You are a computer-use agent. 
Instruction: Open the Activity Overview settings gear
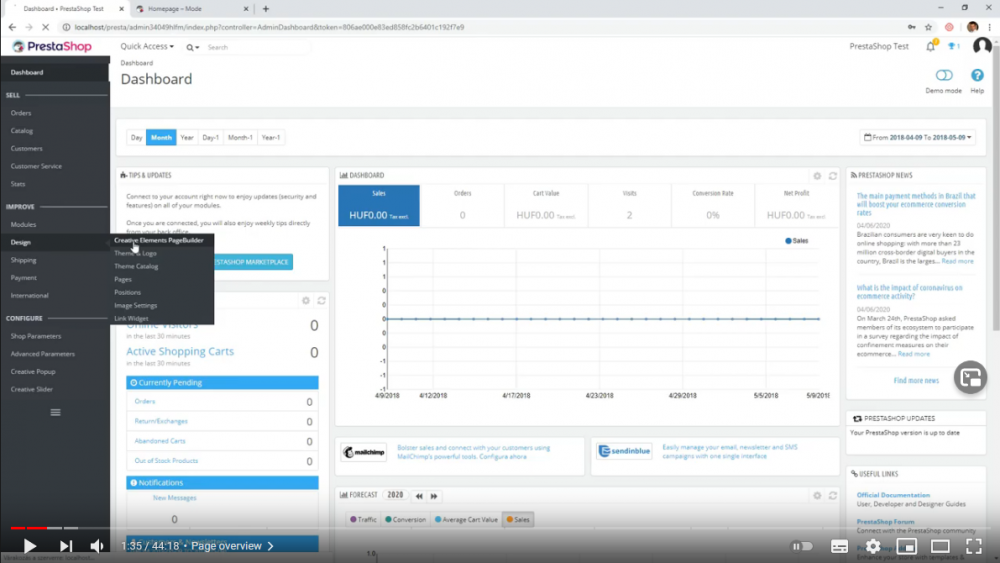coord(306,300)
